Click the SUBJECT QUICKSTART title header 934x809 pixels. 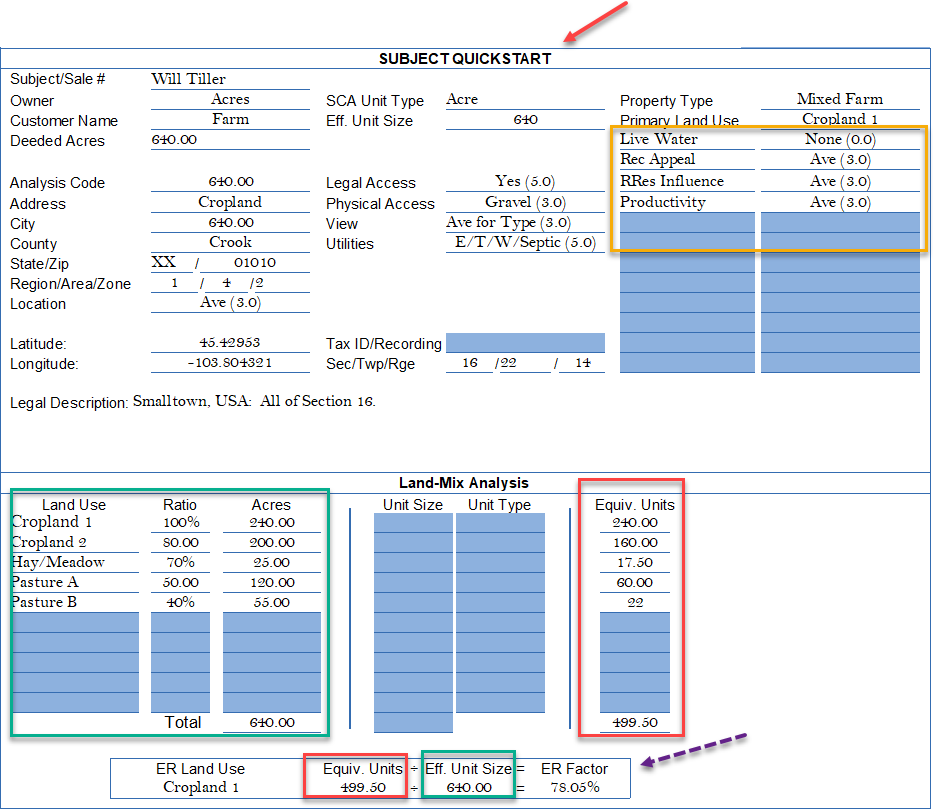(x=465, y=59)
